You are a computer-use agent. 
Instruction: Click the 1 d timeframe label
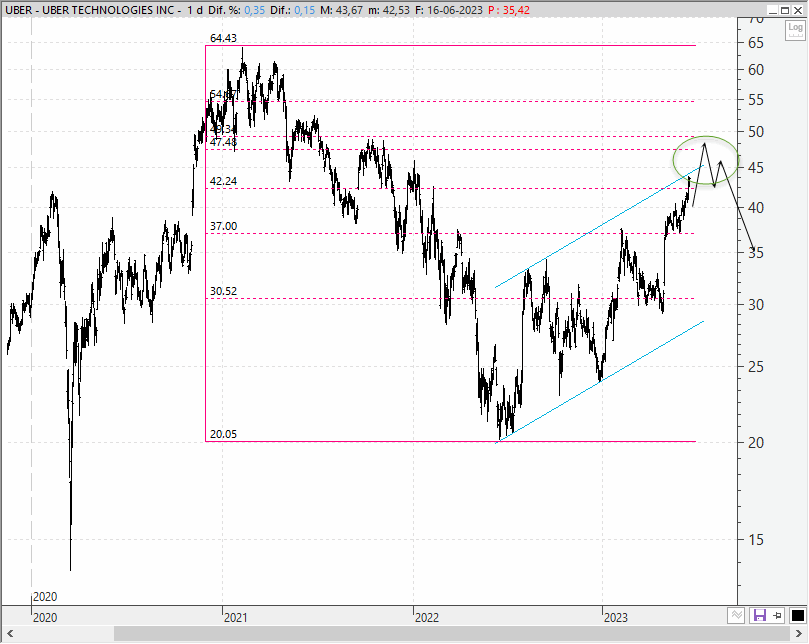(195, 10)
